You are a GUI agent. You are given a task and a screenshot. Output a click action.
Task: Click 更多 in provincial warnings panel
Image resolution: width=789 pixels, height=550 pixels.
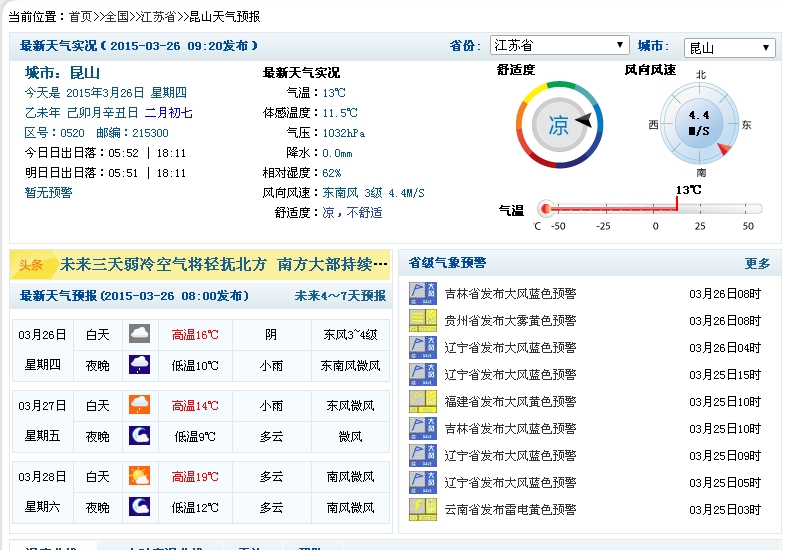coord(757,263)
